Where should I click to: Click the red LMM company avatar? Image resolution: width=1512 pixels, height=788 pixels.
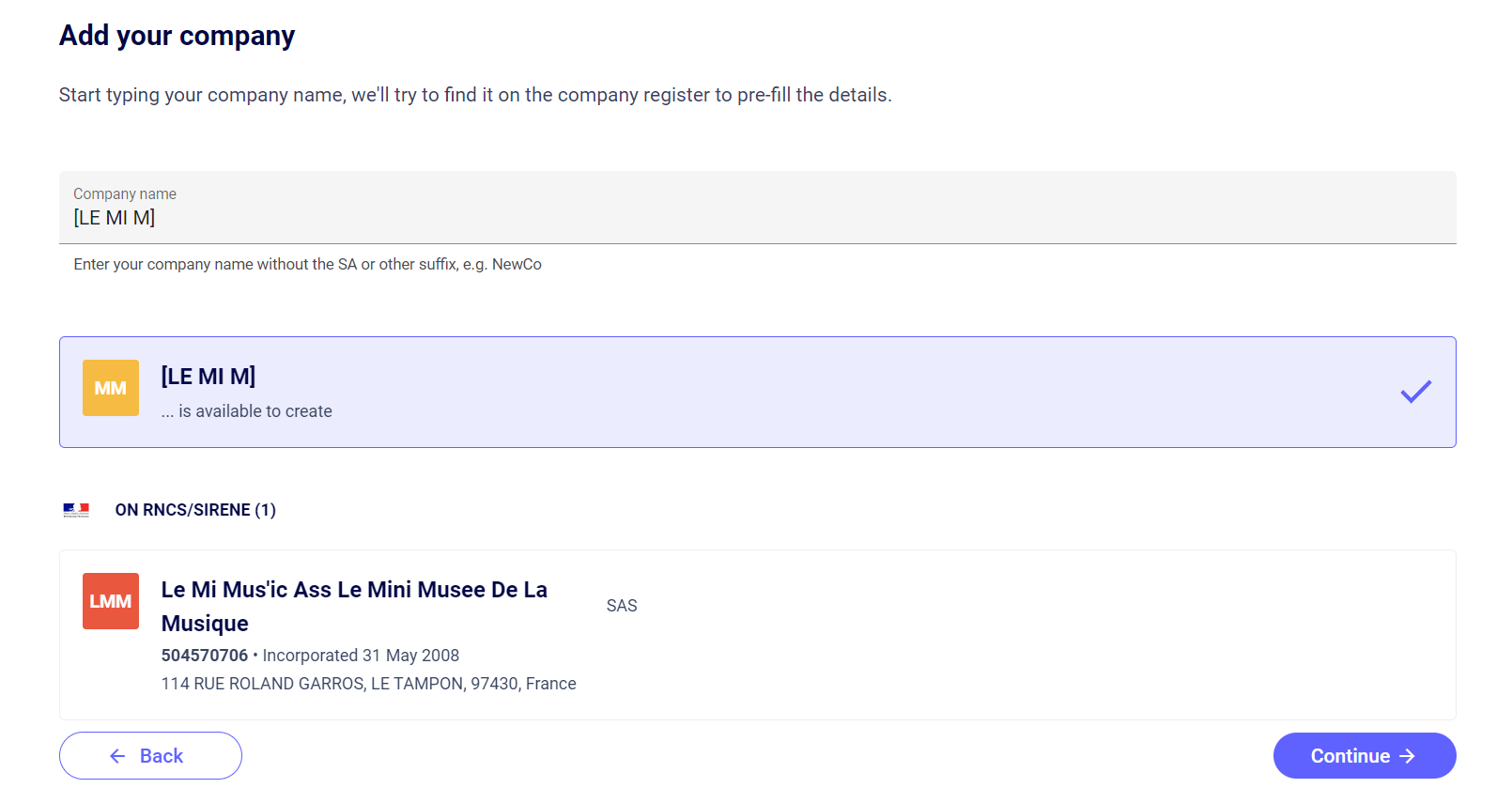click(x=111, y=601)
